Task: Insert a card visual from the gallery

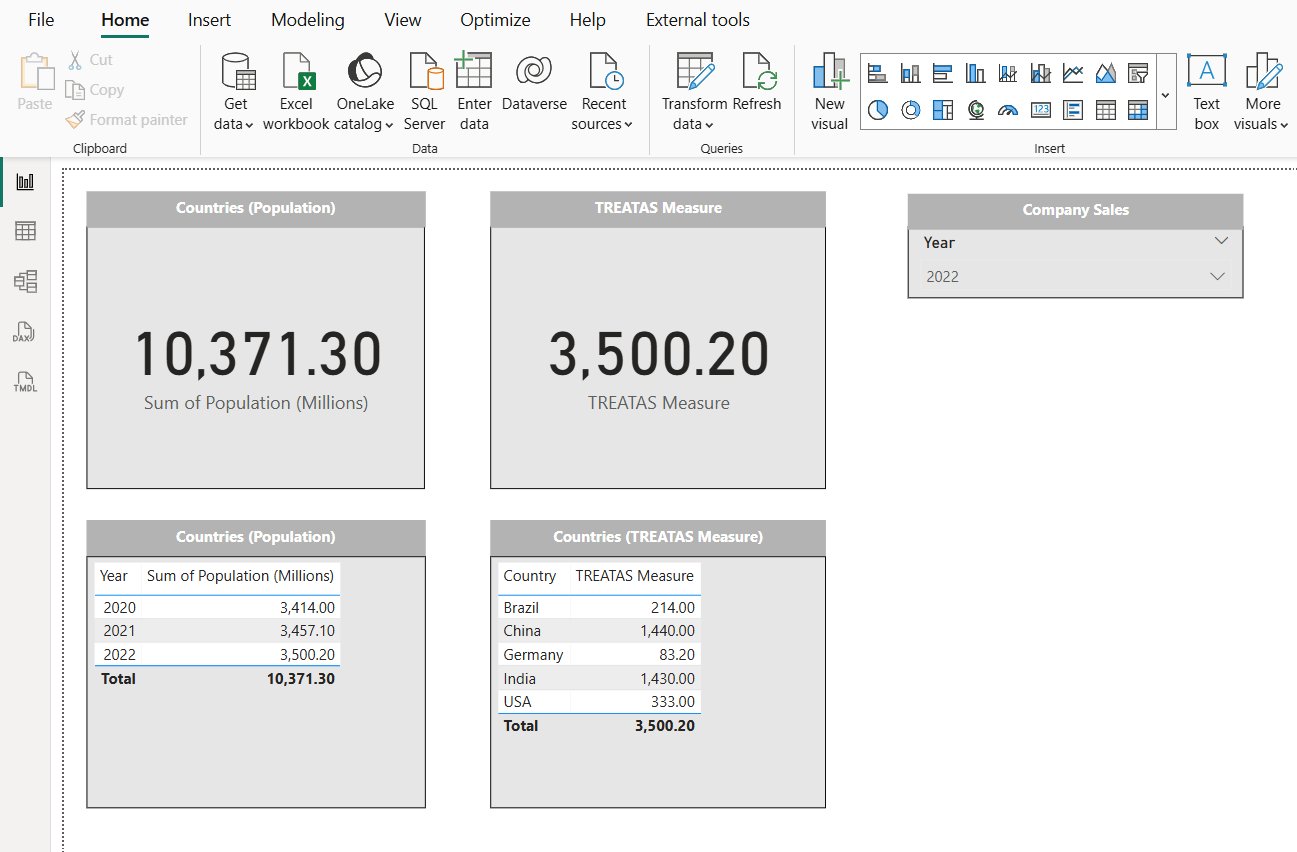Action: tap(1040, 110)
